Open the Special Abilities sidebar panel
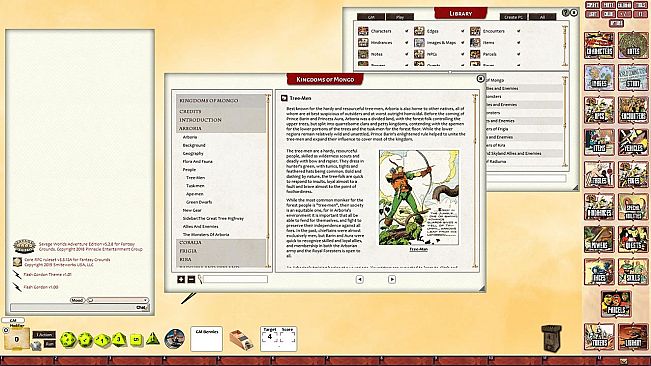 pyautogui.click(x=633, y=207)
